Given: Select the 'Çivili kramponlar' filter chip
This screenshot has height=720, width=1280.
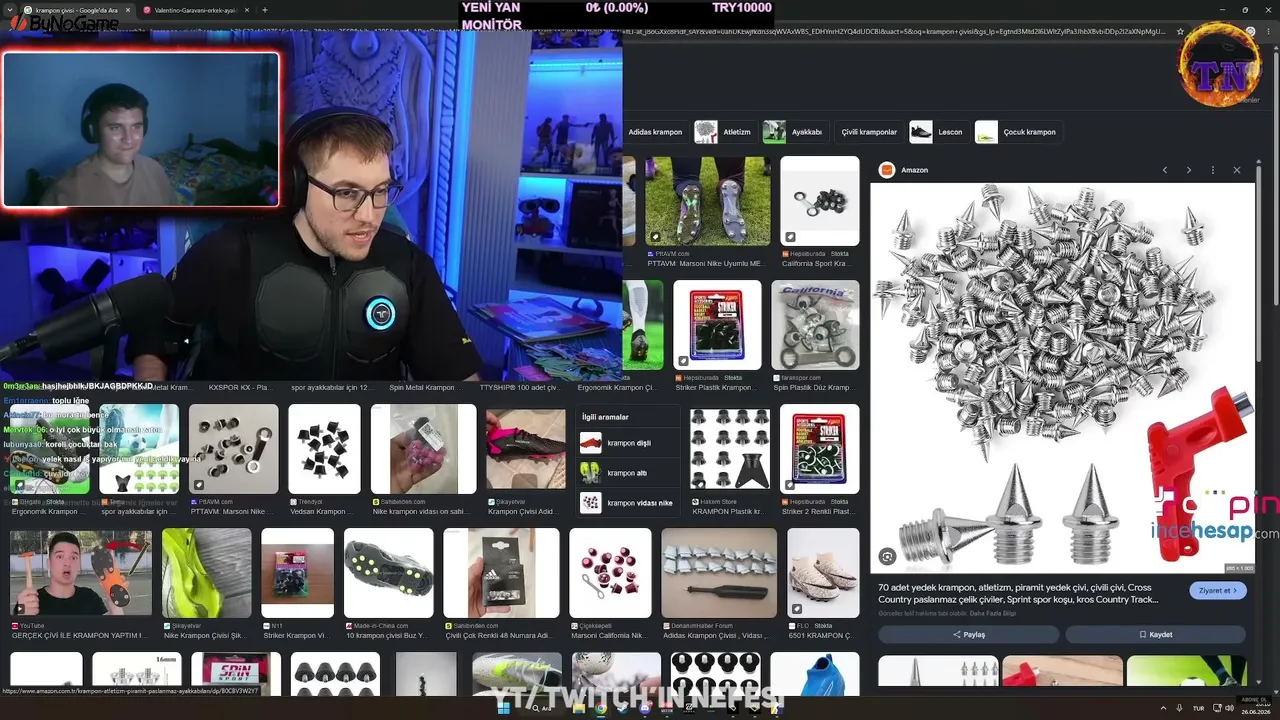Looking at the screenshot, I should [x=869, y=132].
